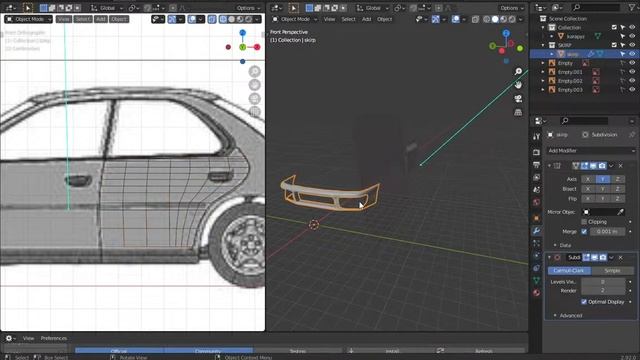Uncheck Merge checkbox
This screenshot has width=640, height=360.
584,231
